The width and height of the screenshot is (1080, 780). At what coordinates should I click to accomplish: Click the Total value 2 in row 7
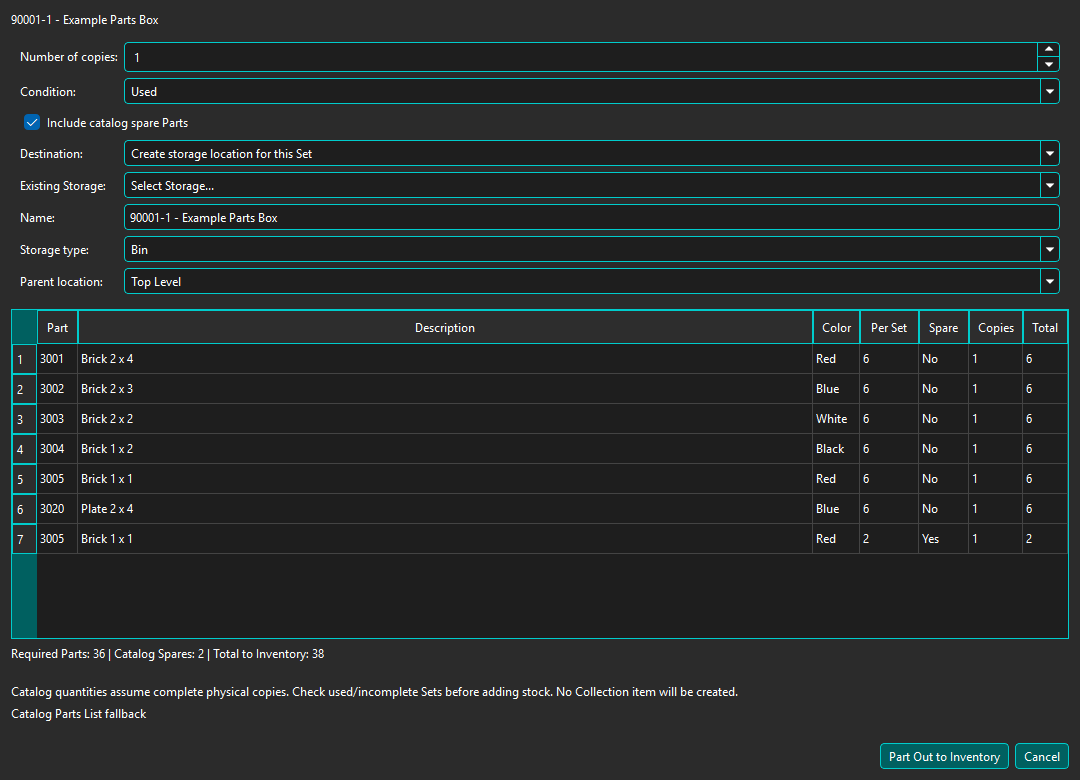[x=1044, y=539]
